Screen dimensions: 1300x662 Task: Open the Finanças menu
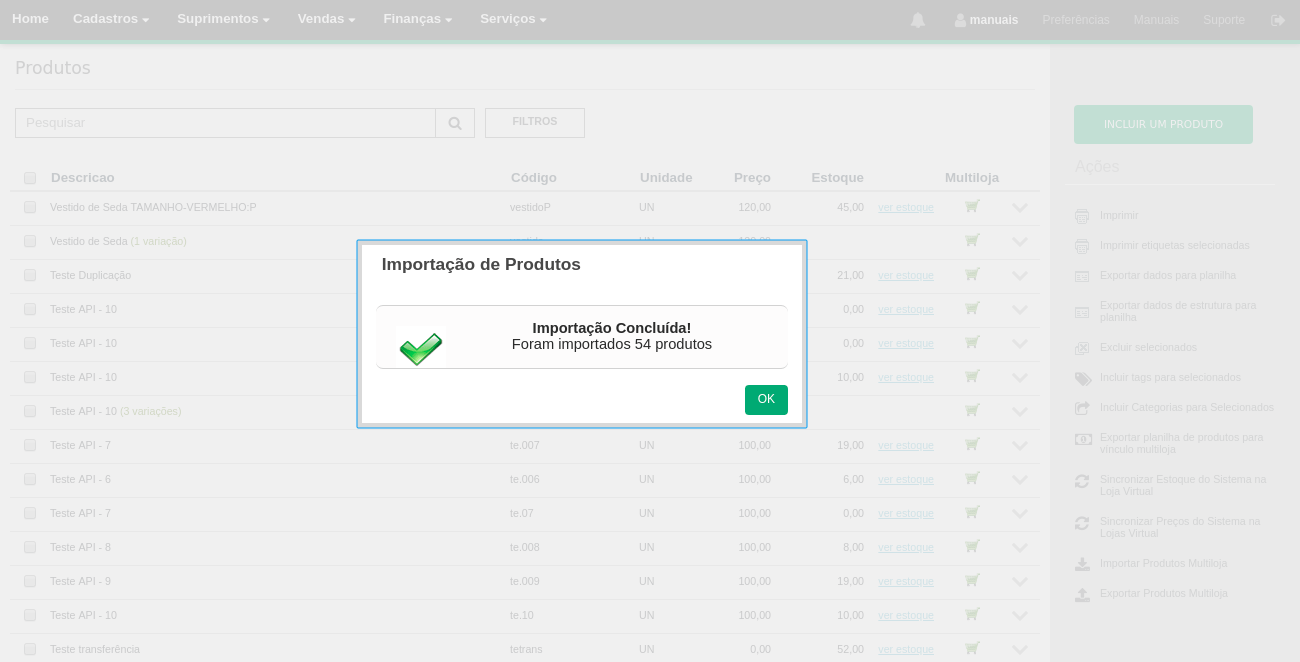(x=417, y=19)
